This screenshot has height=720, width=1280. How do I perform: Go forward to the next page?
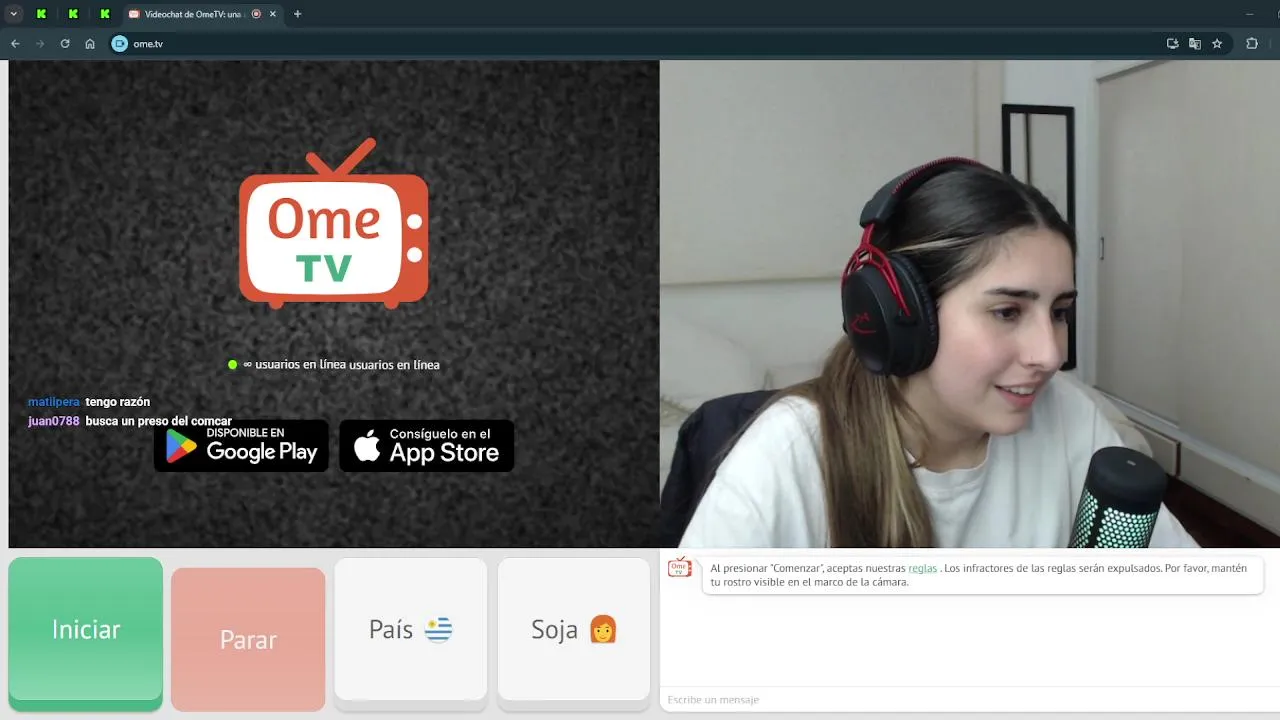(40, 44)
